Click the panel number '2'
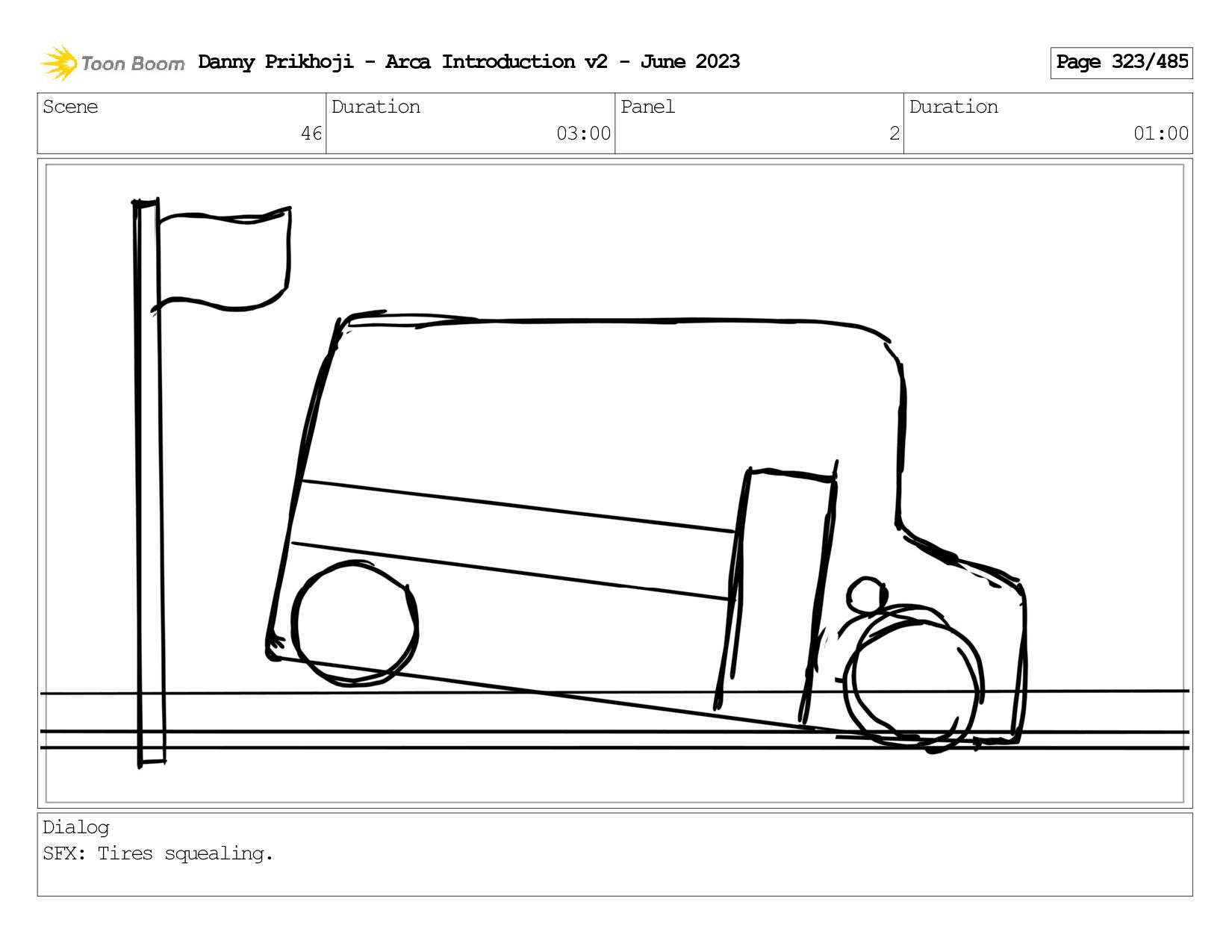 coord(895,134)
